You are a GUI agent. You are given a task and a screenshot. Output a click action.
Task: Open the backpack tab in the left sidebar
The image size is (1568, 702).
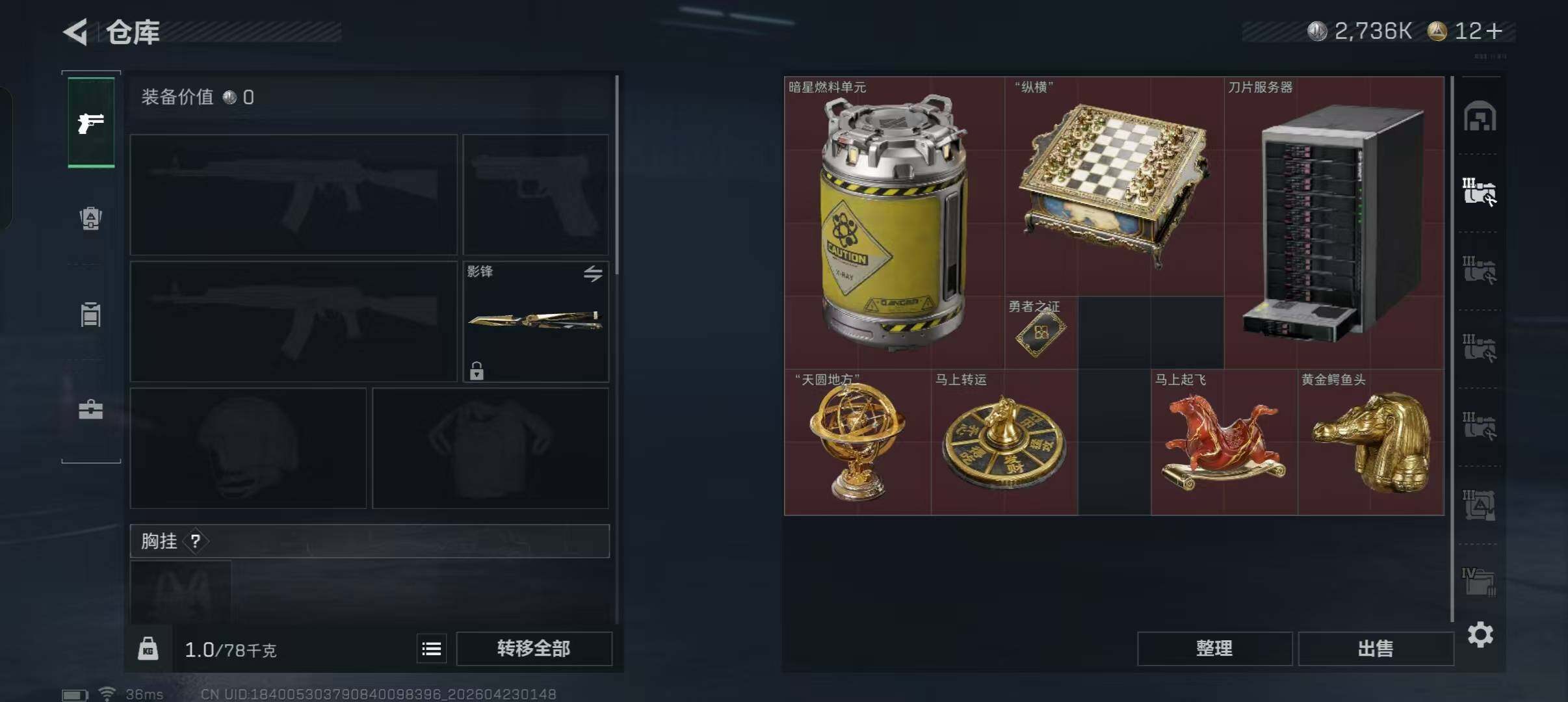click(91, 218)
